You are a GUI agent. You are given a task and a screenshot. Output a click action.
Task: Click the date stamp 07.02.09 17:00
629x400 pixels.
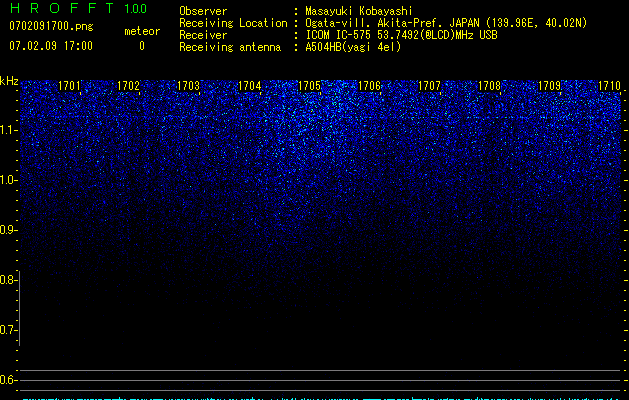pyautogui.click(x=51, y=46)
